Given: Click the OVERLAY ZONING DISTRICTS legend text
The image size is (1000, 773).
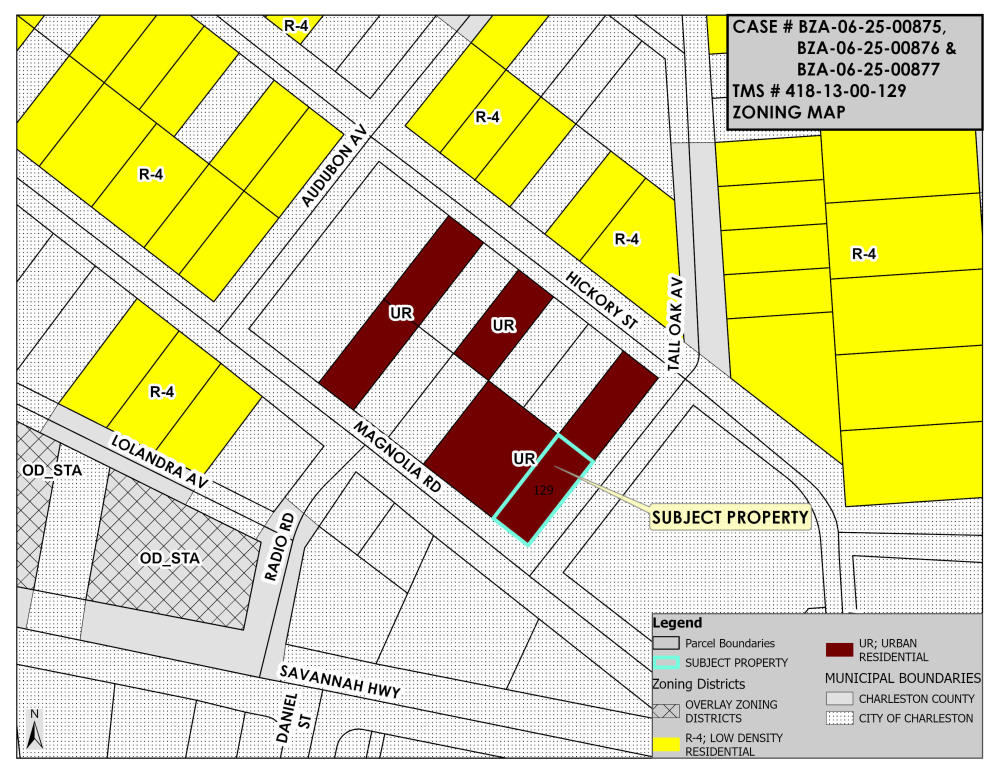Looking at the screenshot, I should pyautogui.click(x=731, y=711).
